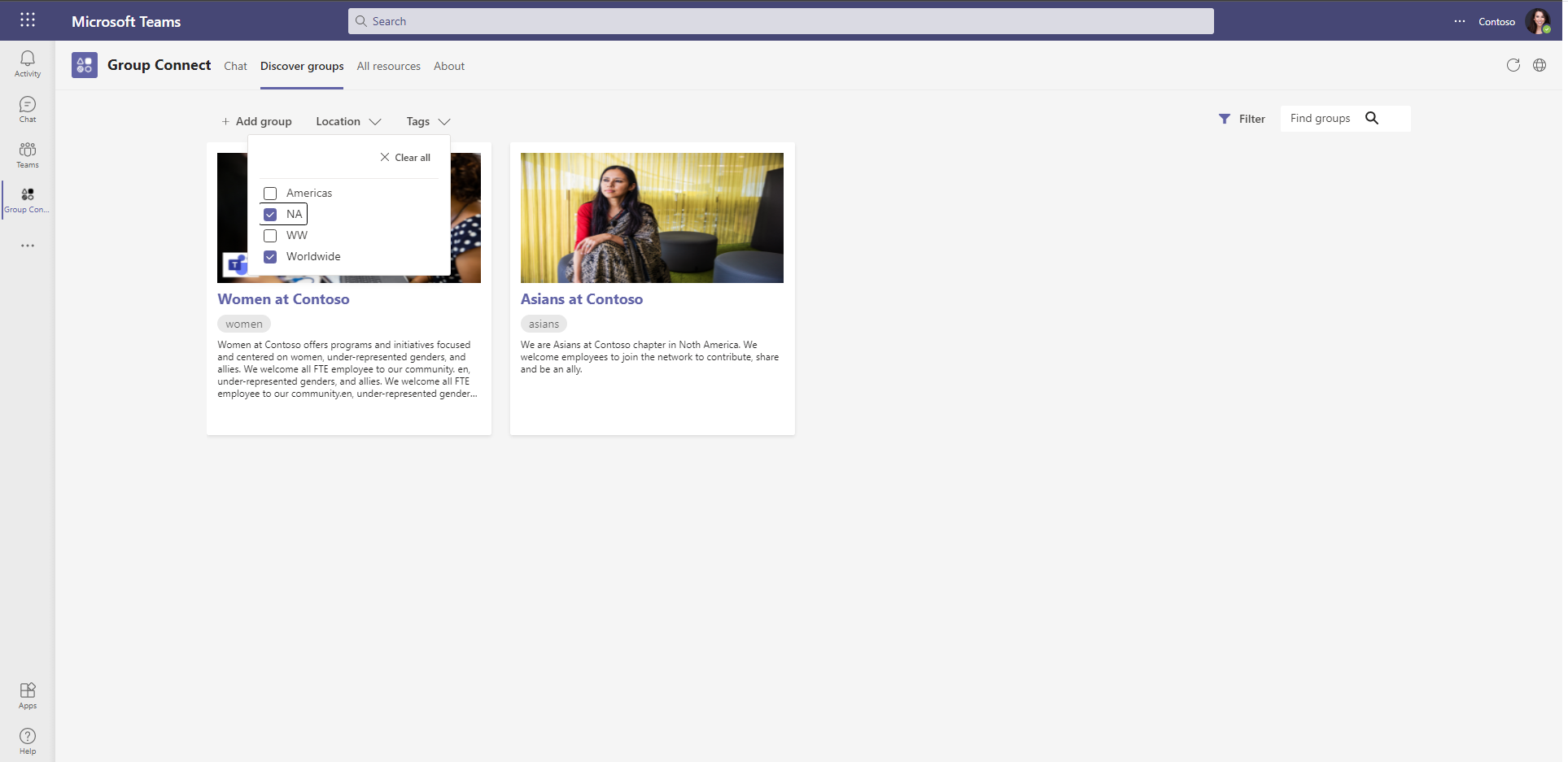The height and width of the screenshot is (762, 1568).
Task: Click the asians tag pill
Action: pos(544,324)
